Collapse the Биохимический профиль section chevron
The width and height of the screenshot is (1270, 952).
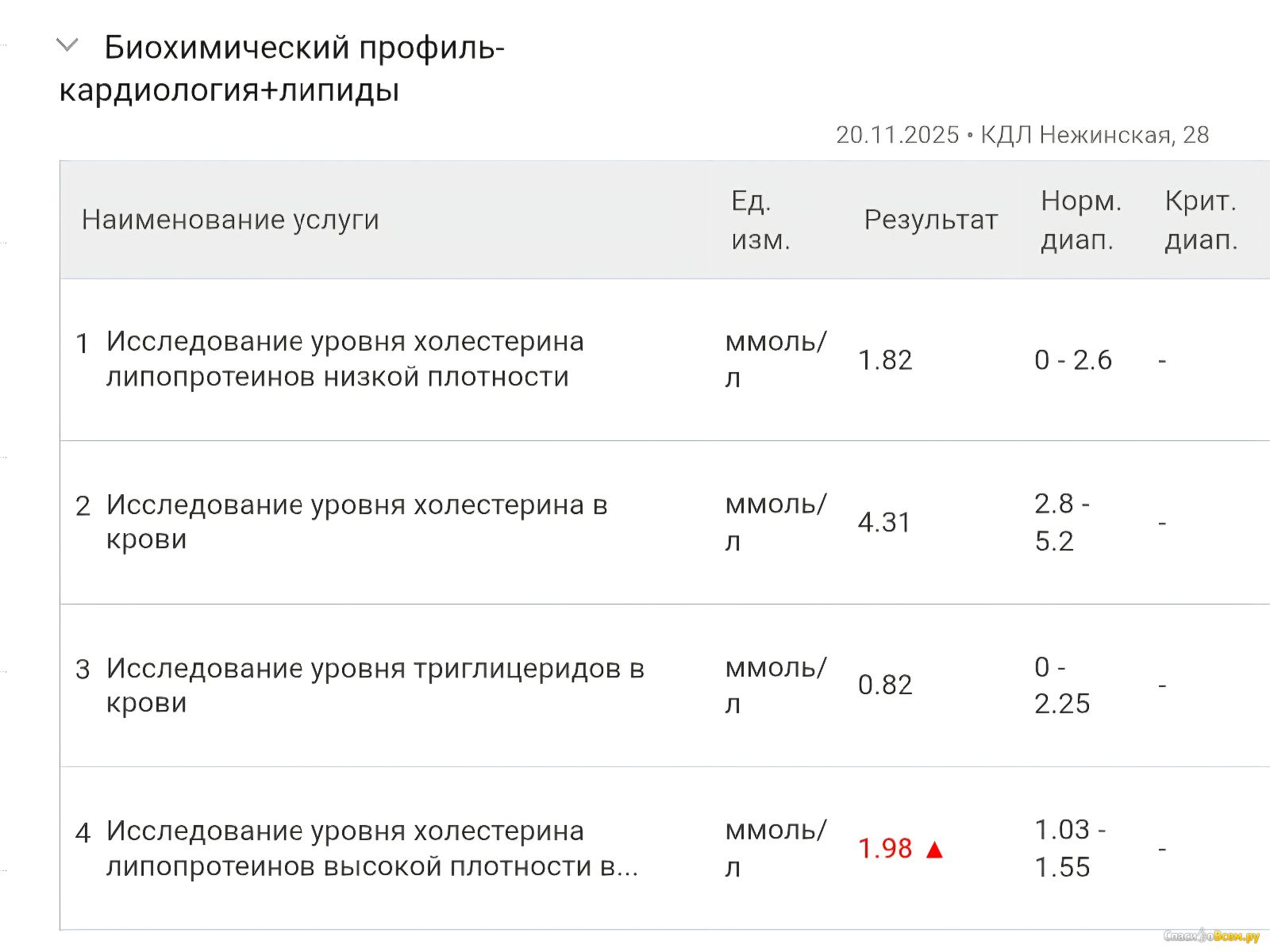[68, 46]
